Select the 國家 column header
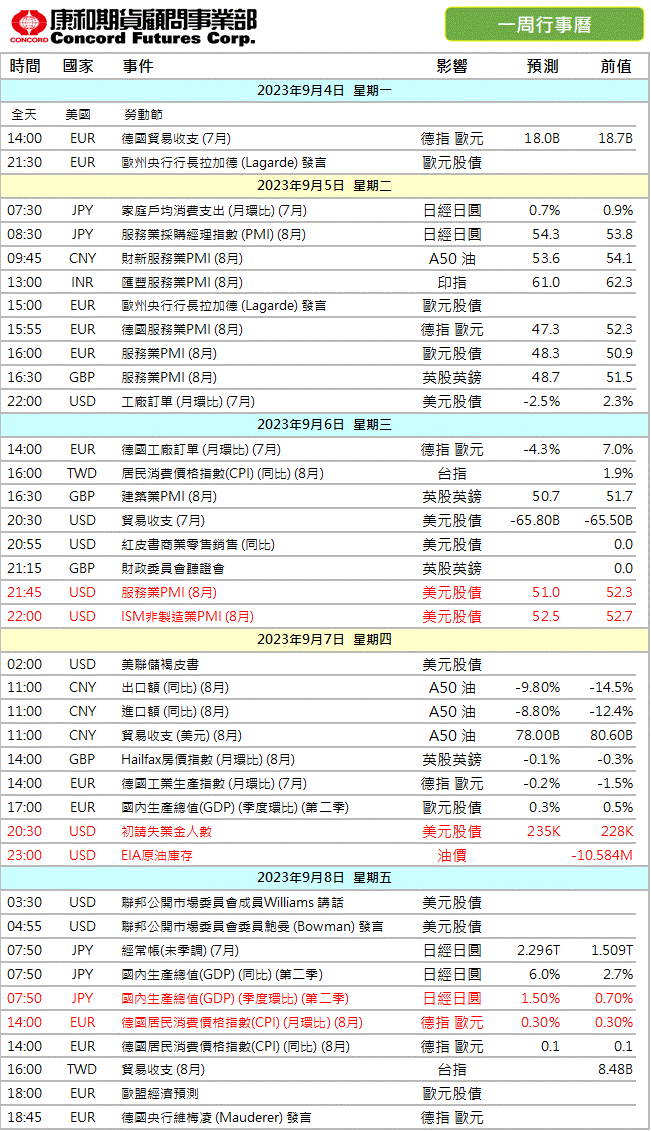This screenshot has width=651, height=1131. pos(78,66)
